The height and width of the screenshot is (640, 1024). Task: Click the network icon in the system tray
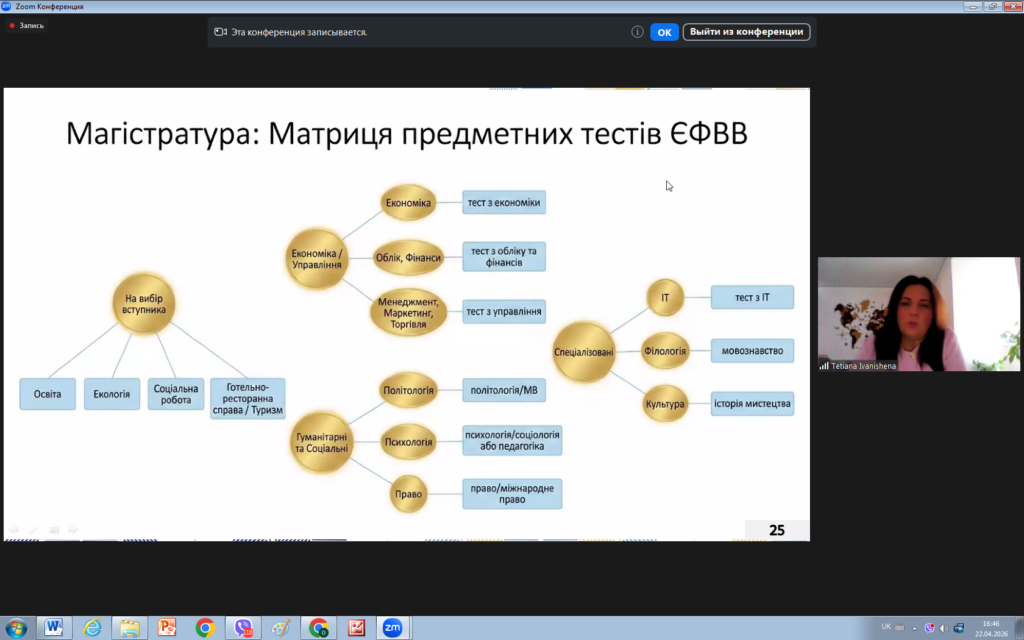958,627
